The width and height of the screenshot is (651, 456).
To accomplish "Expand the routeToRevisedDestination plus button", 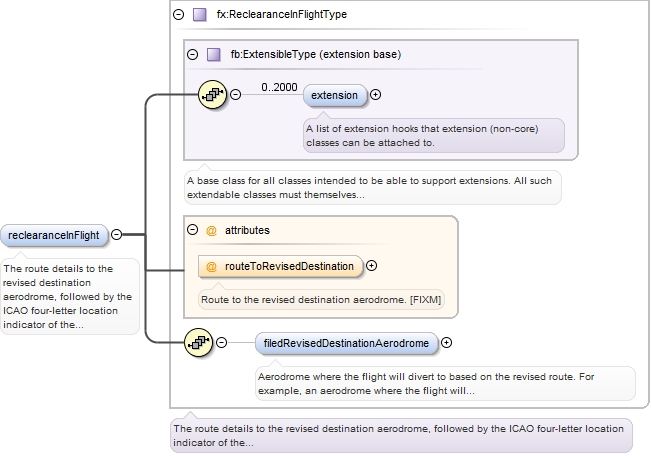I will [x=372, y=266].
